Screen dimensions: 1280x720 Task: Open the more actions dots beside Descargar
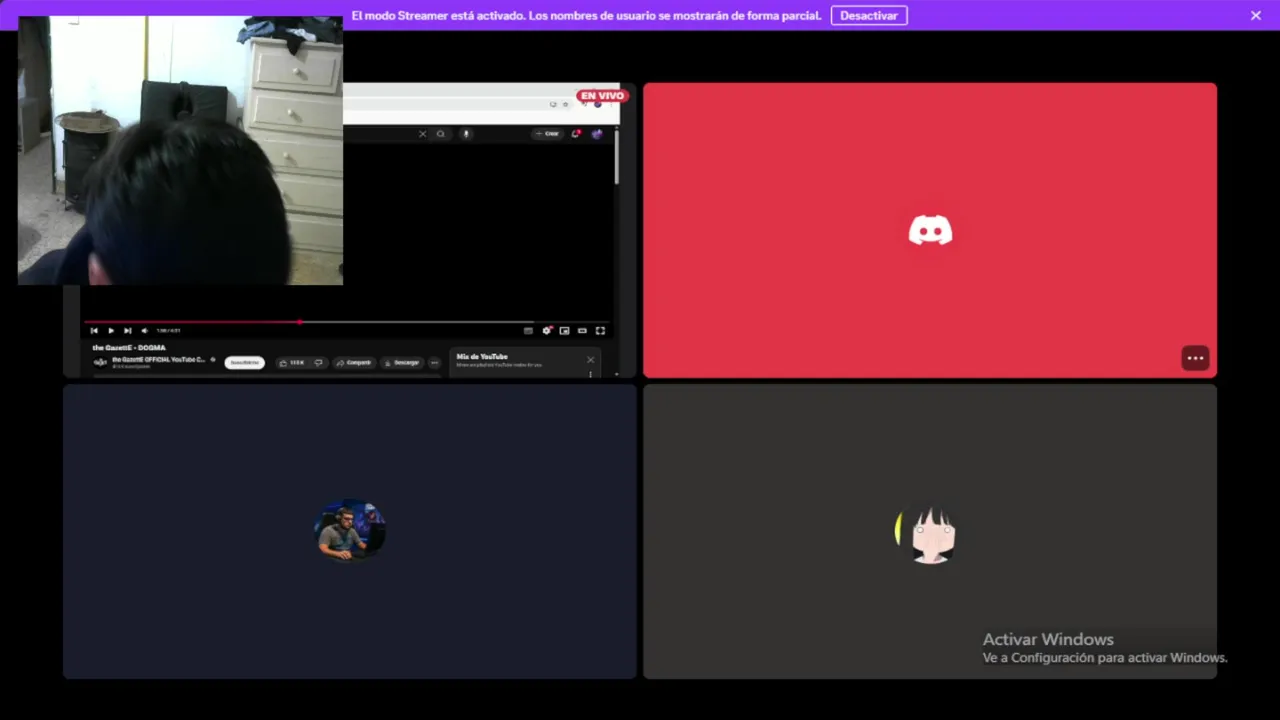tap(434, 362)
